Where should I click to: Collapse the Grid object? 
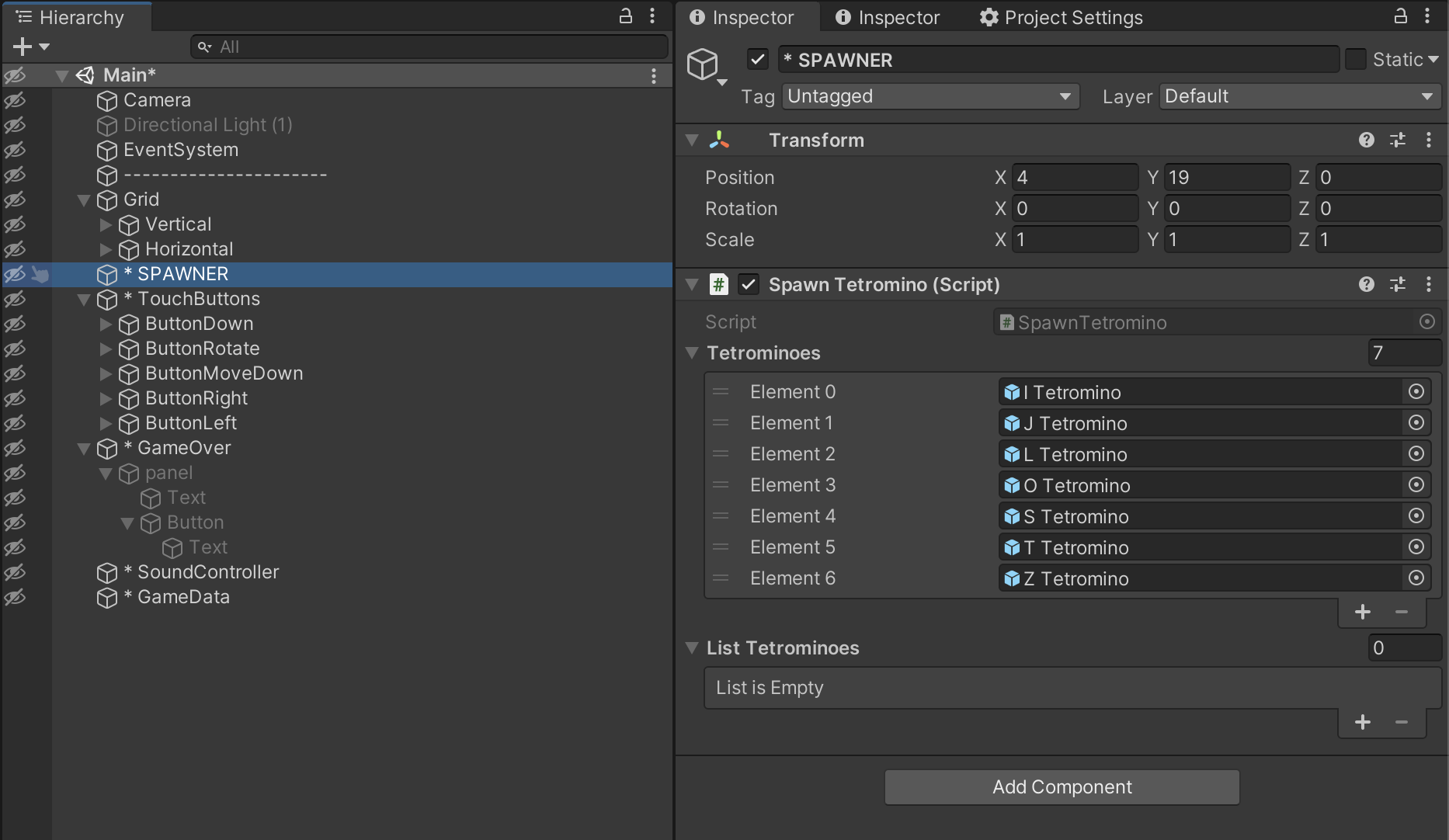pyautogui.click(x=84, y=200)
